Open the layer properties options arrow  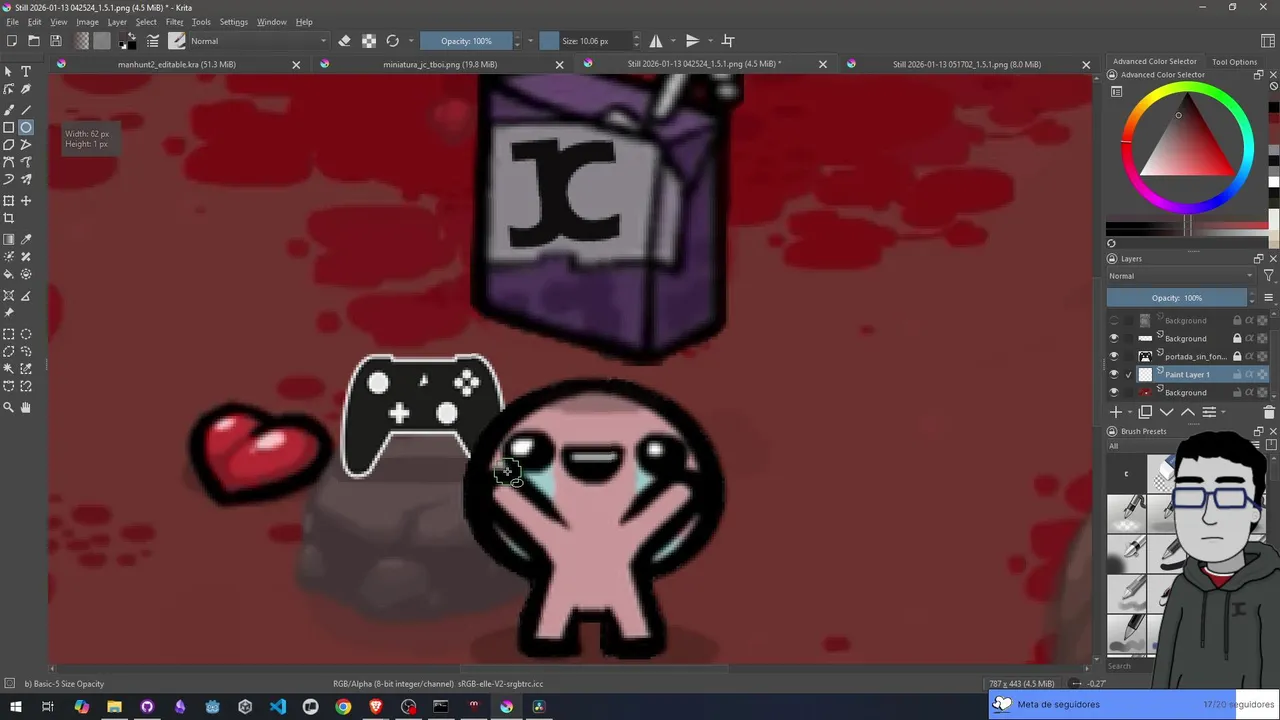[x=1223, y=412]
